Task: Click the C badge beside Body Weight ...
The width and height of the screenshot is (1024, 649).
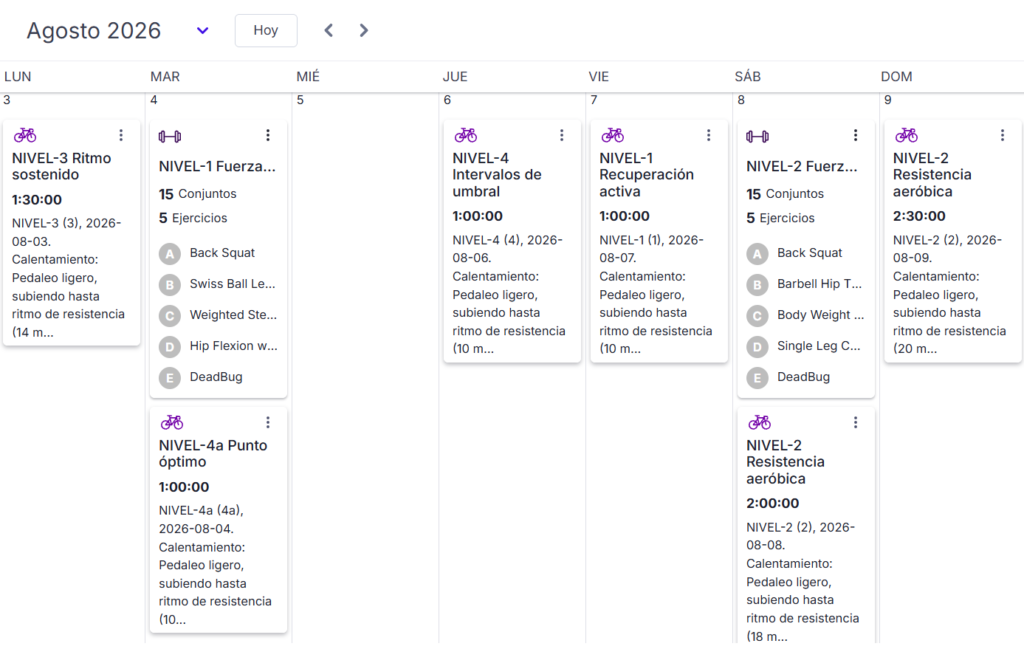Action: click(758, 316)
